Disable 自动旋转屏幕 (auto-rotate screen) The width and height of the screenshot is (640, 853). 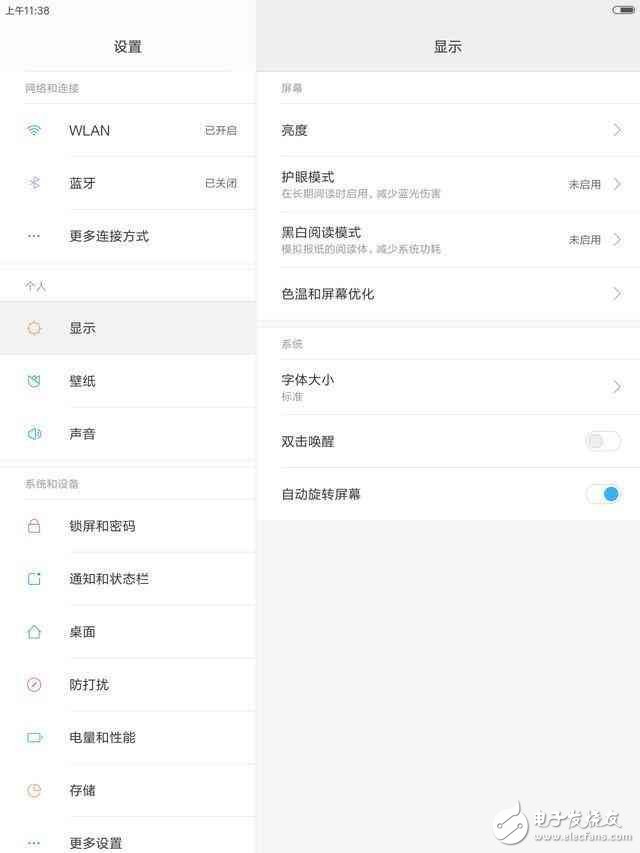[x=602, y=494]
